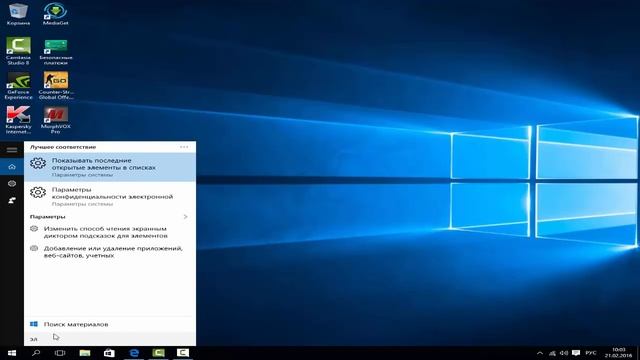Open result Показывать последние открытые элементы в списках
This screenshot has width=640, height=360.
tap(110, 167)
